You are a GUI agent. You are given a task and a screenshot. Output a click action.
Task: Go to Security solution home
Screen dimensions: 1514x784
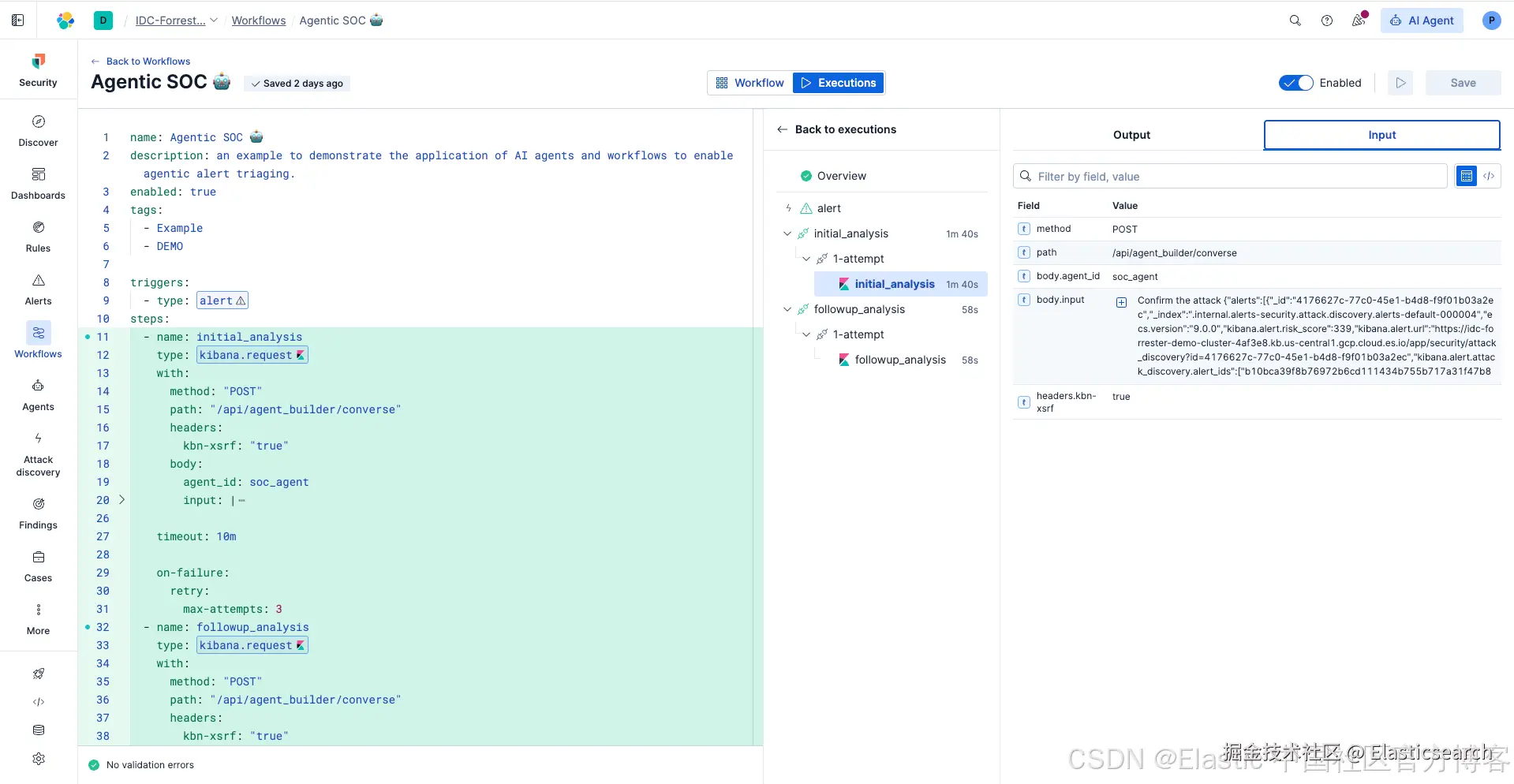(x=38, y=70)
